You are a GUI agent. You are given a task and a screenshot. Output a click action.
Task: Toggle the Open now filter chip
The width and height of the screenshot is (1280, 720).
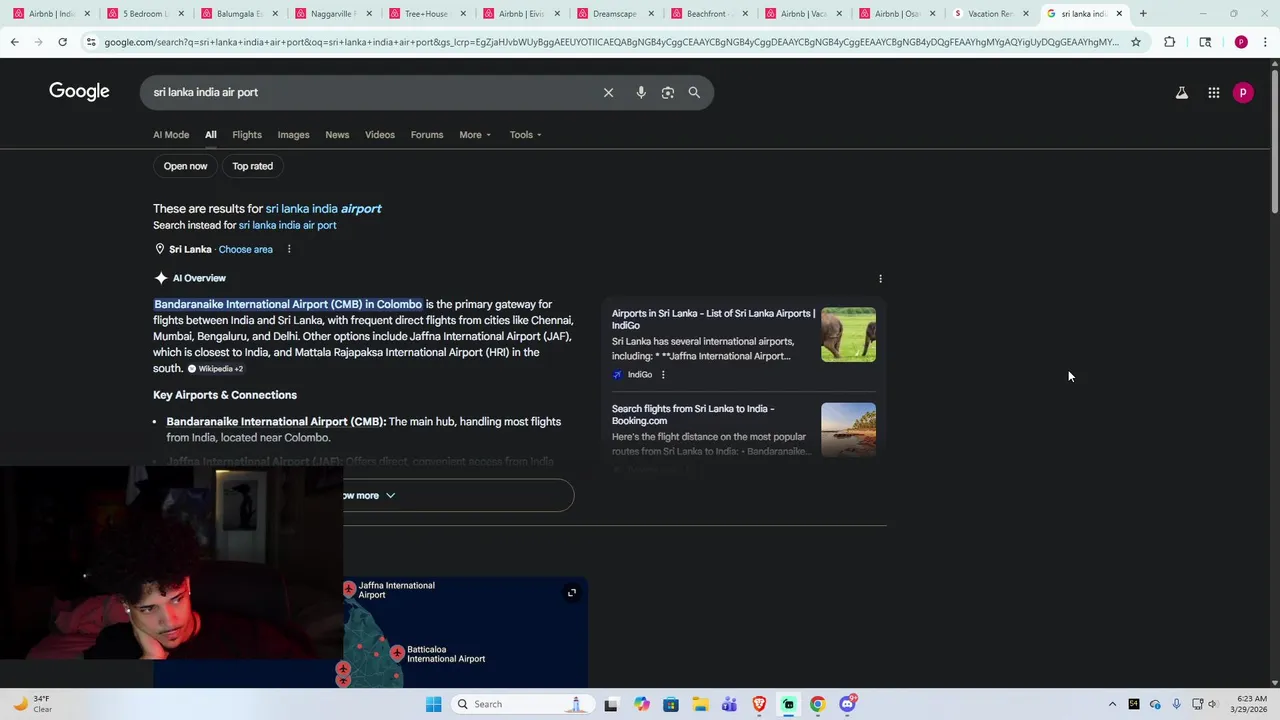point(185,166)
